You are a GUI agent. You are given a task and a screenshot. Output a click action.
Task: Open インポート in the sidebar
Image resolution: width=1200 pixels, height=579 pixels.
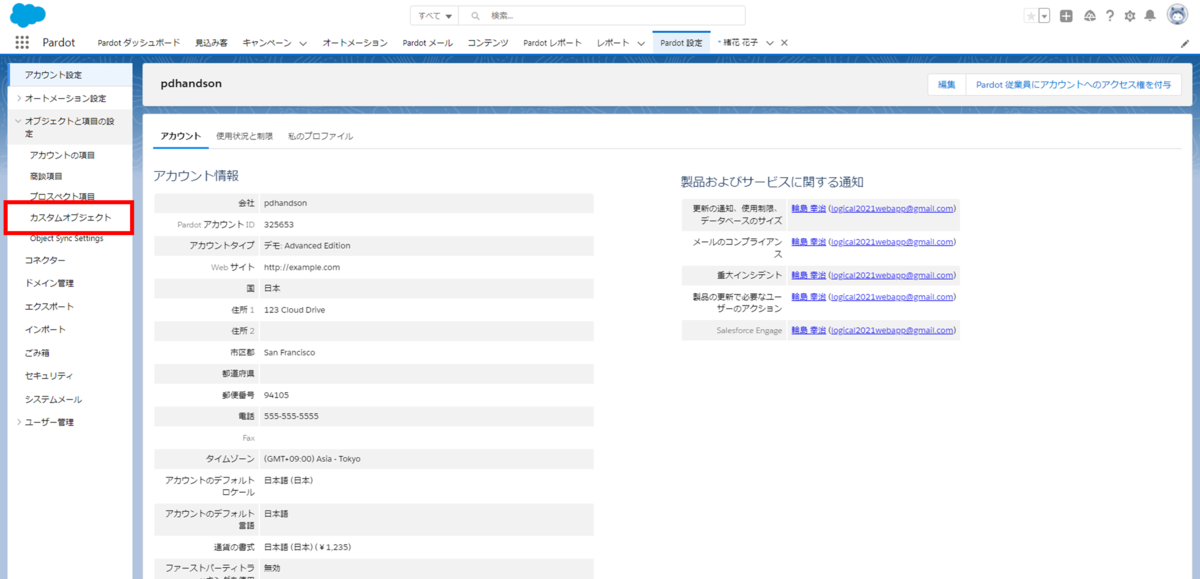45,329
